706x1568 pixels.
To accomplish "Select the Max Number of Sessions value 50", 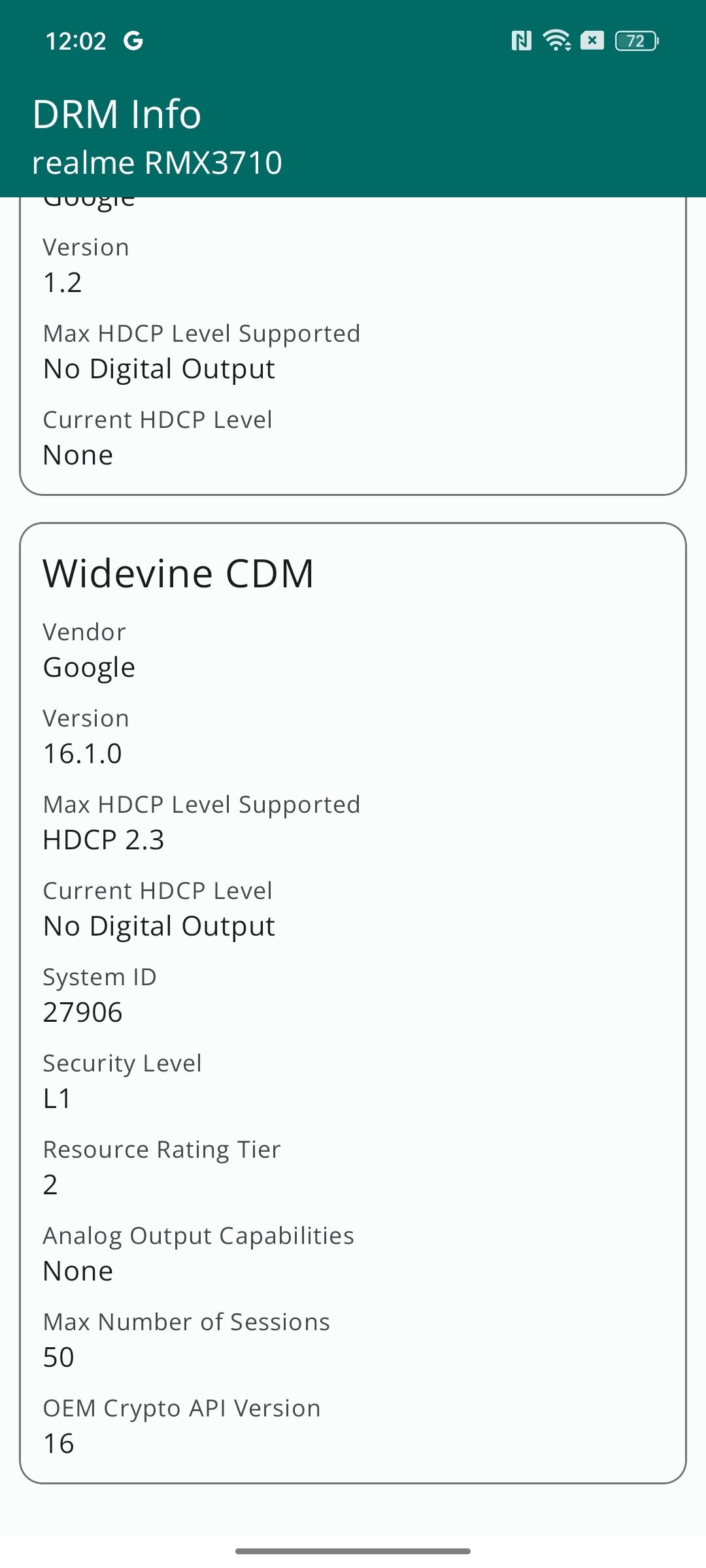I will (x=59, y=1357).
